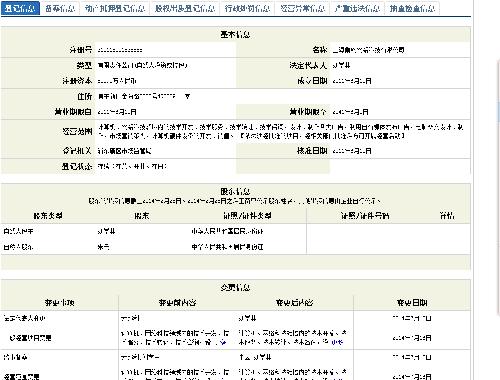Click the 变更后内容 column header
This screenshot has width=500, height=380.
295,303
